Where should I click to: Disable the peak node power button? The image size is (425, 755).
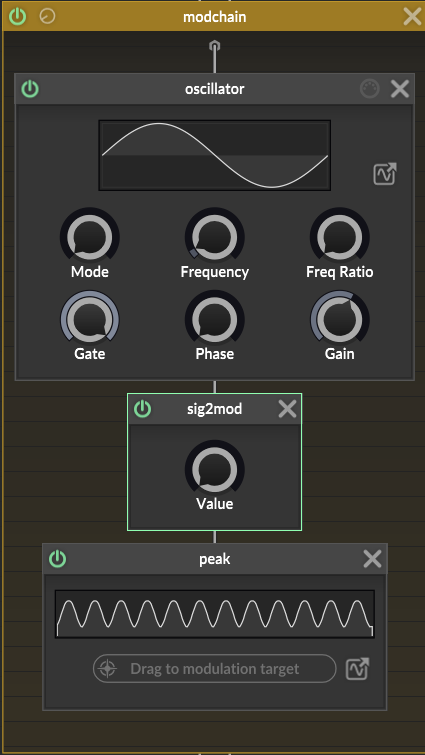pos(58,559)
